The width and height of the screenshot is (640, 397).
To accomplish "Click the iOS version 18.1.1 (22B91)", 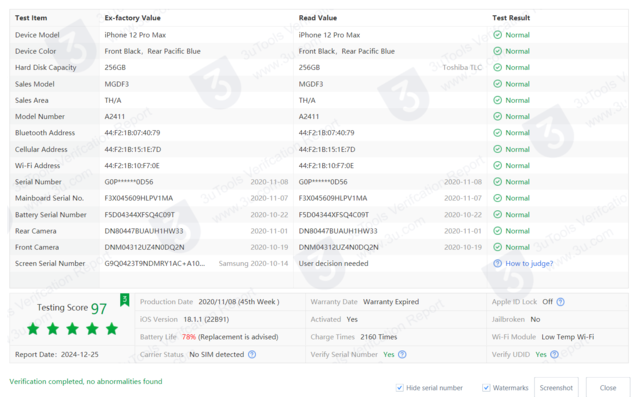I will tap(206, 319).
